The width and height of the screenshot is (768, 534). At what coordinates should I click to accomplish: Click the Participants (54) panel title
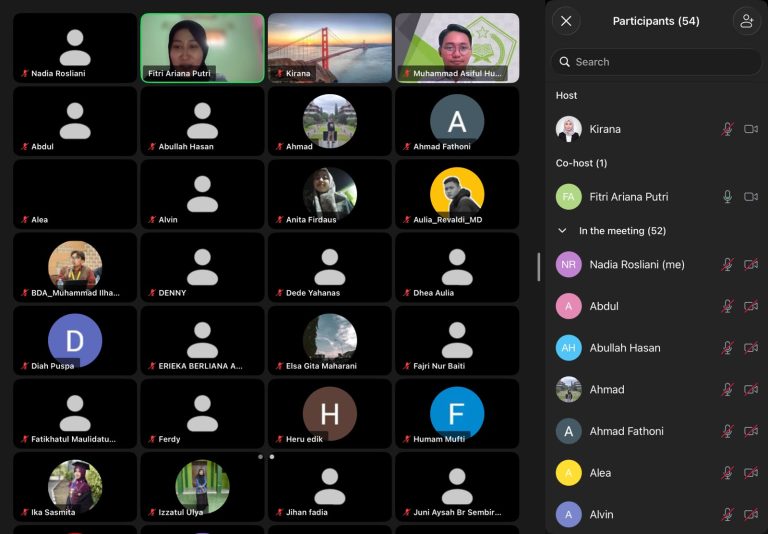656,21
